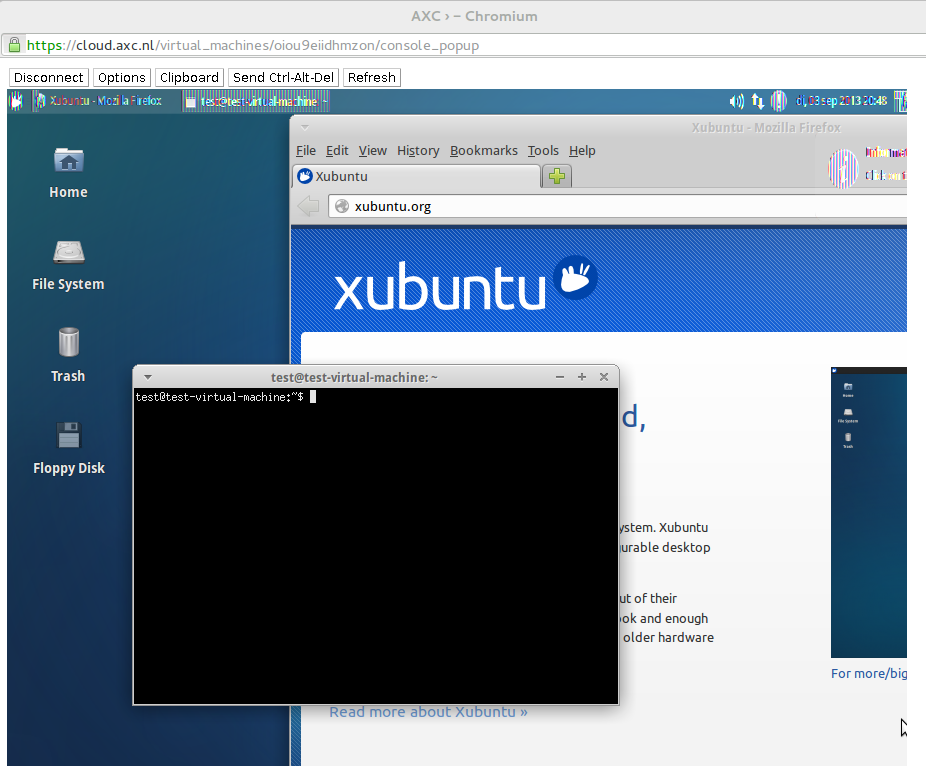Screen dimensions: 926x776
Task: Select the Xubuntu tab in Firefox
Action: coord(415,177)
